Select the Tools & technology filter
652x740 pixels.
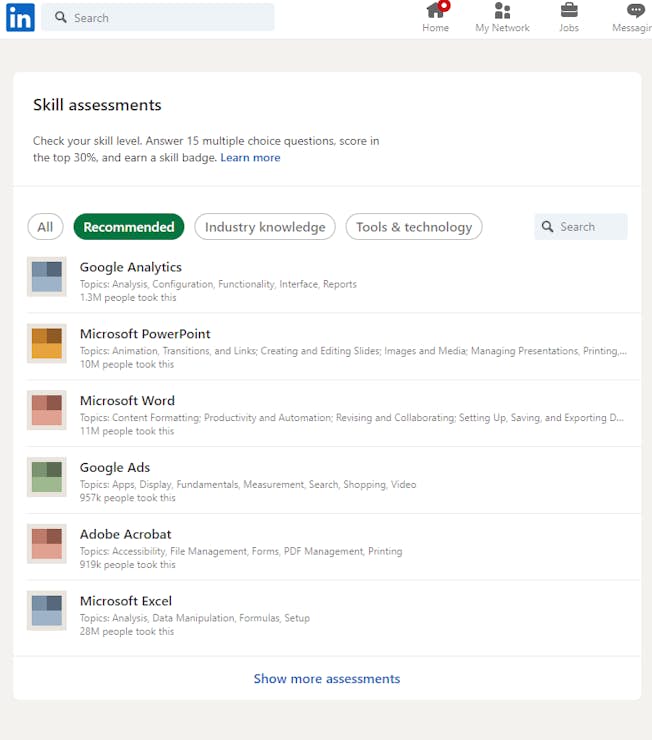point(414,227)
